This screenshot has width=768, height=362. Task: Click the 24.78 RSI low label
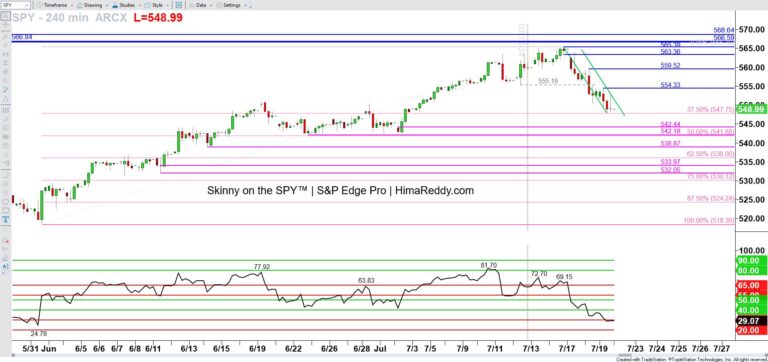click(x=39, y=334)
